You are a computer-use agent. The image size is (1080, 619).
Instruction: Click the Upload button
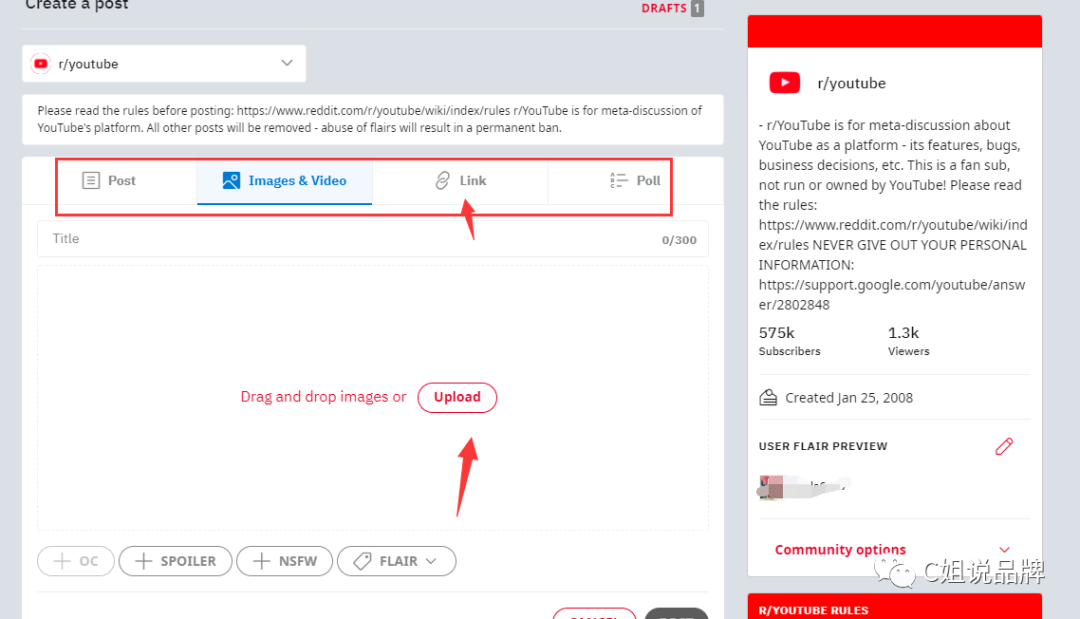(457, 397)
